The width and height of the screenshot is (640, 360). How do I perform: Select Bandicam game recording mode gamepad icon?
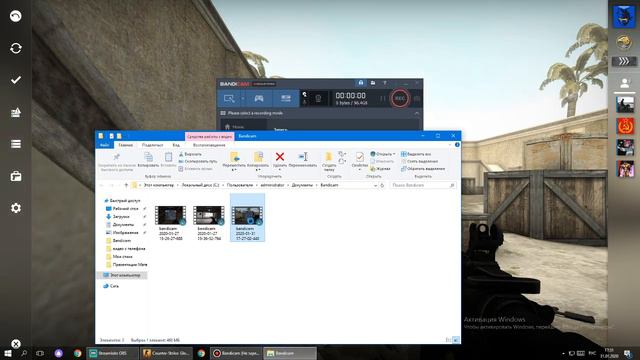pyautogui.click(x=259, y=98)
